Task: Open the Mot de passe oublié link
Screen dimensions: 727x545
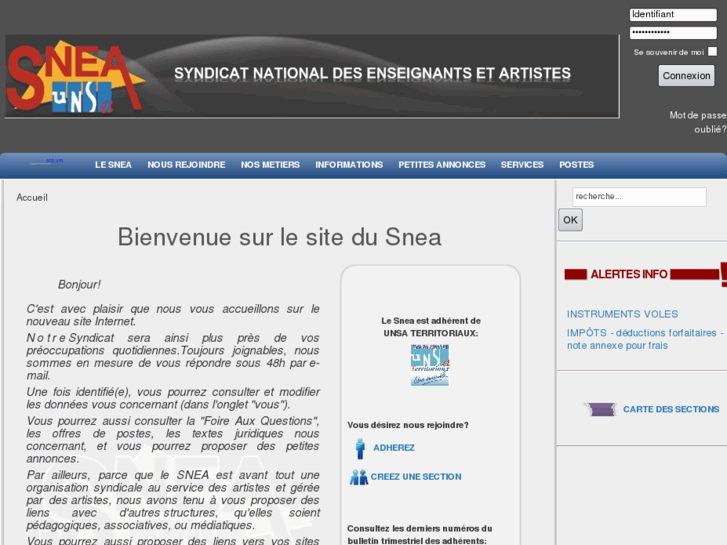Action: tap(698, 122)
